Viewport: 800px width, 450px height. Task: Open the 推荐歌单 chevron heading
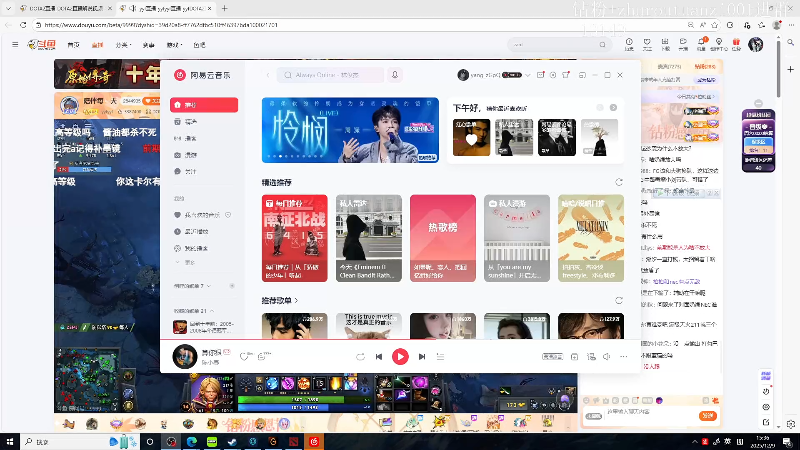click(x=280, y=301)
